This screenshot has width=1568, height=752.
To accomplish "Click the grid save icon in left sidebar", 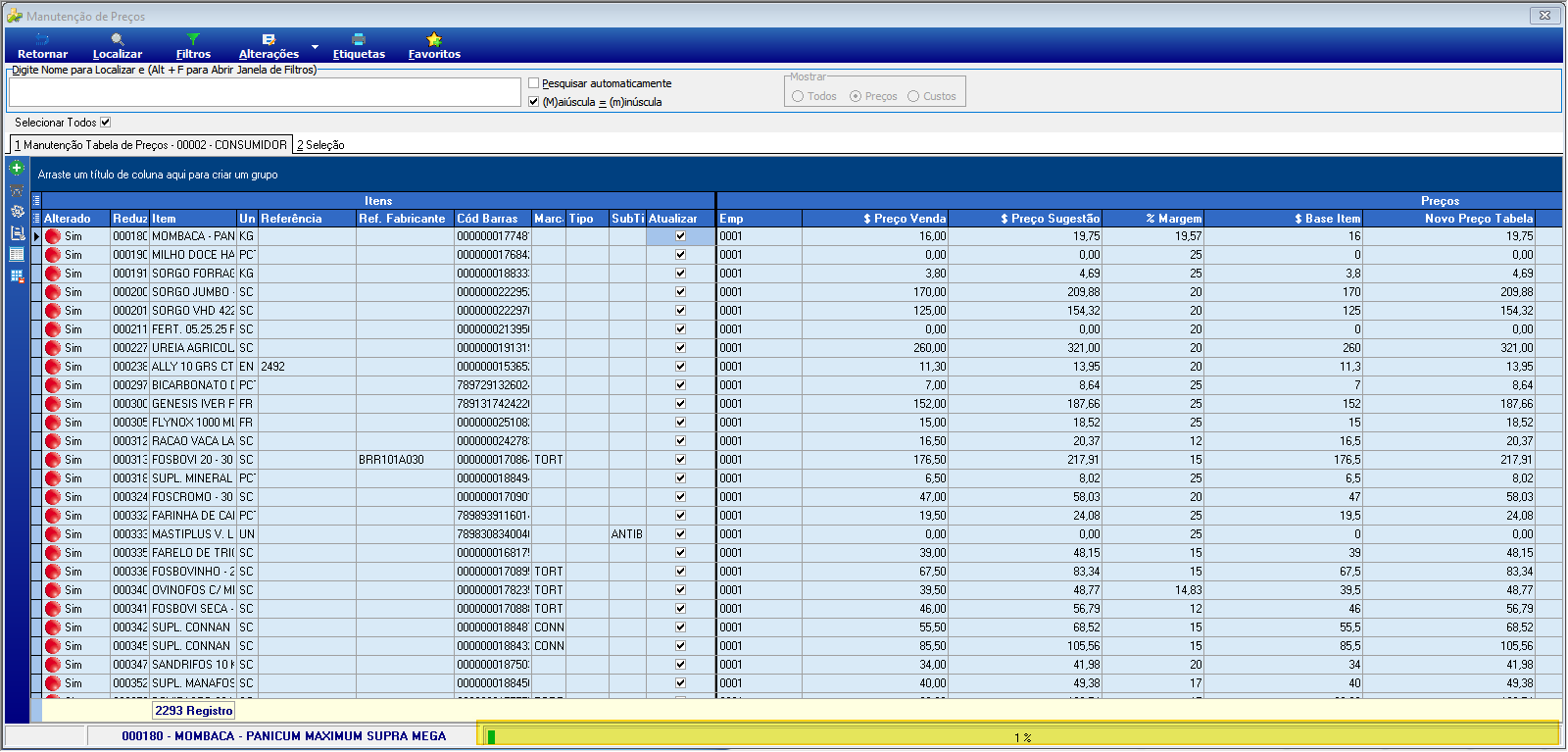I will tap(17, 276).
